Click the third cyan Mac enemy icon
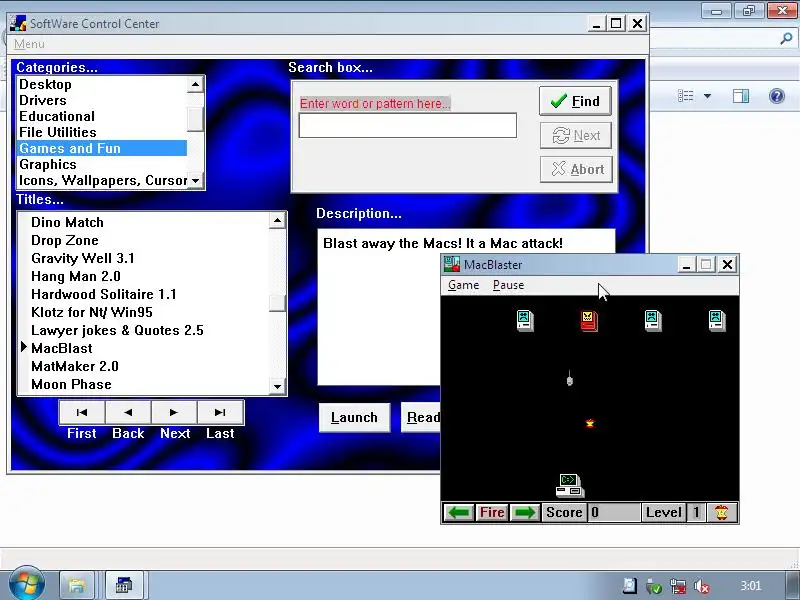800x600 pixels. click(x=653, y=321)
